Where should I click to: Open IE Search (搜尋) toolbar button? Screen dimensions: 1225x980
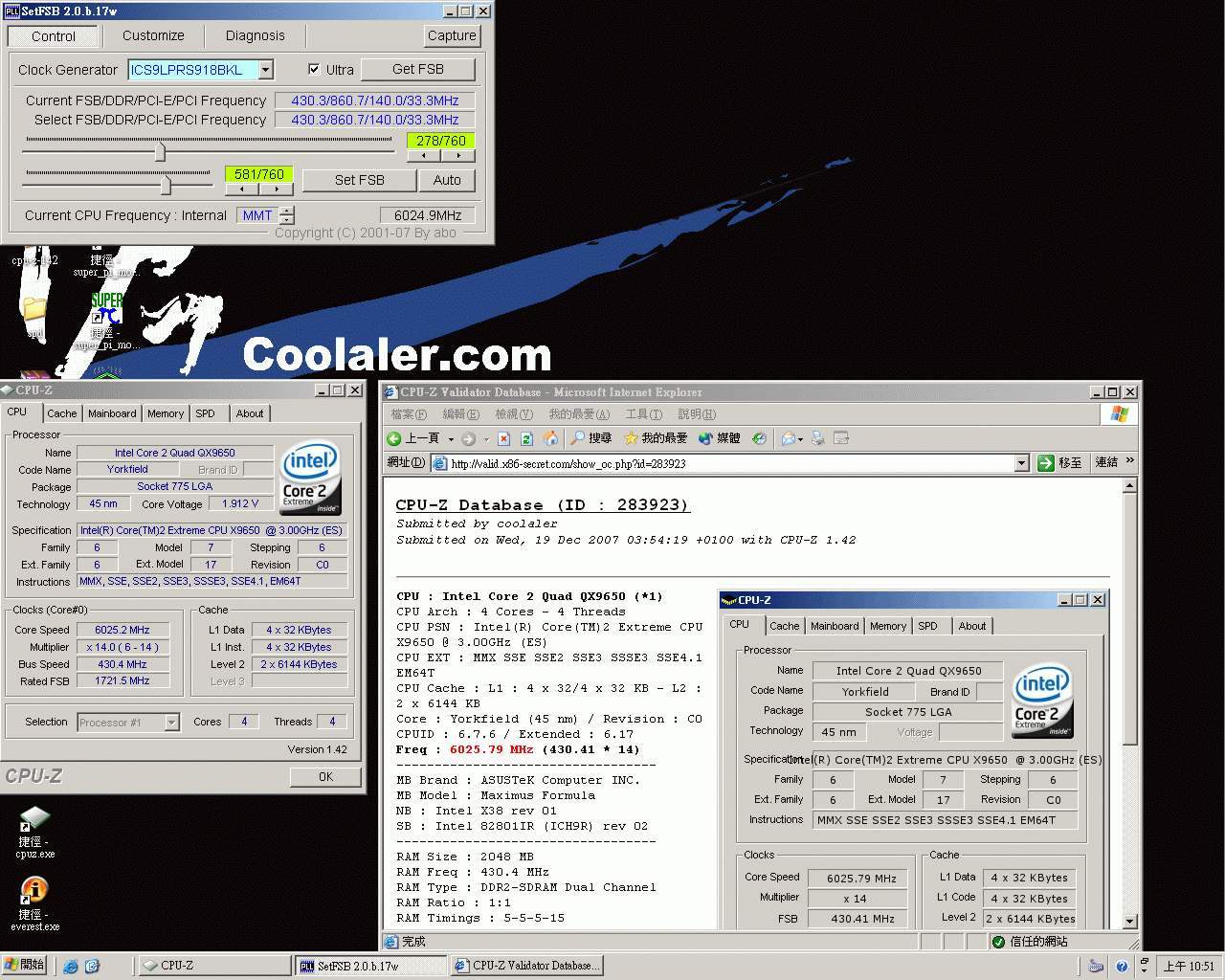point(590,438)
